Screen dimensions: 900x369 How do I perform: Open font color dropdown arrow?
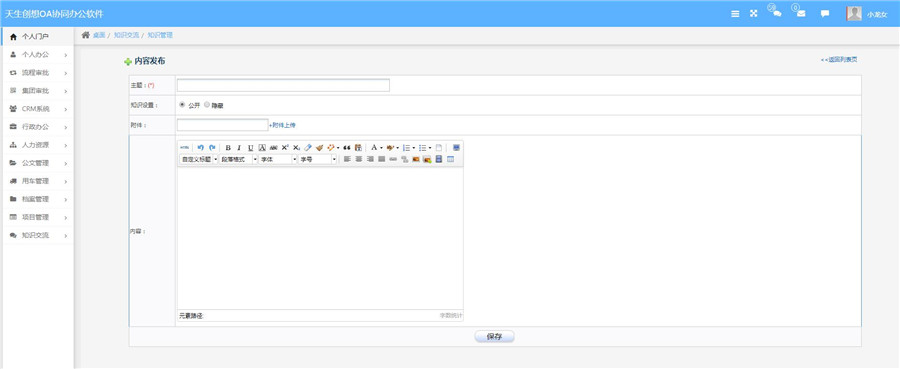click(x=381, y=148)
